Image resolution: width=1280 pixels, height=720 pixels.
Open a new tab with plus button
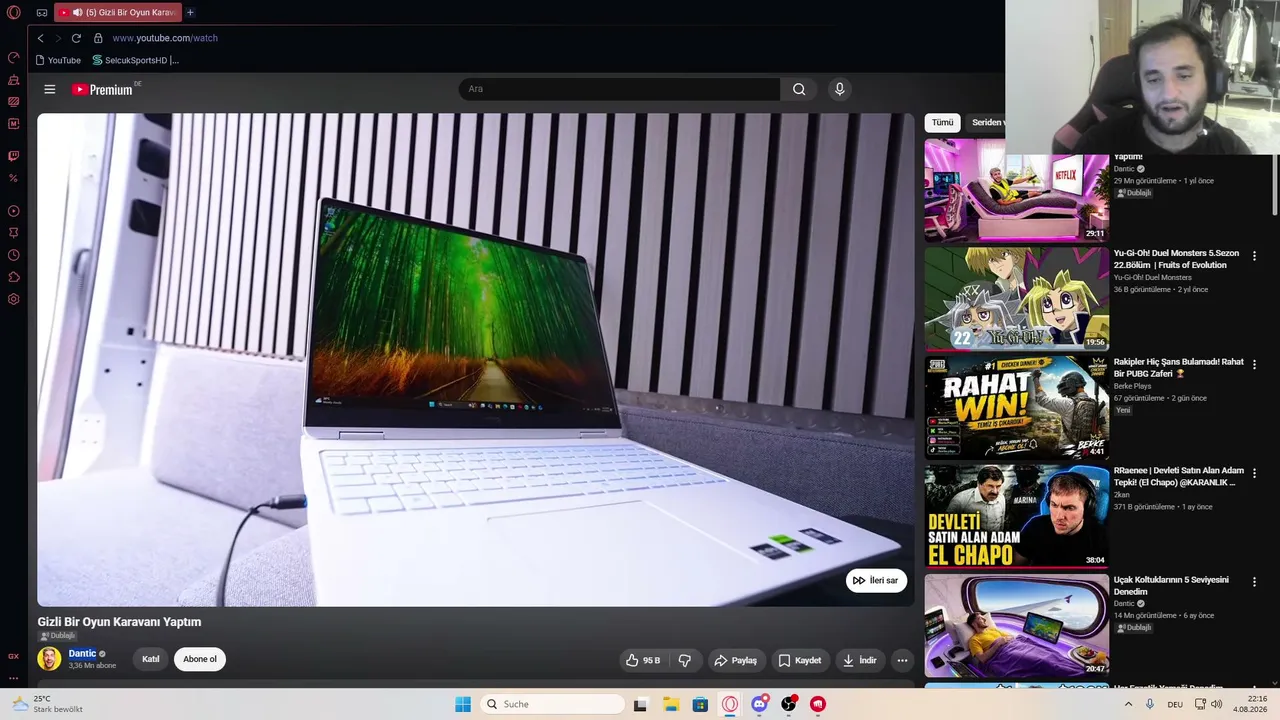[190, 13]
